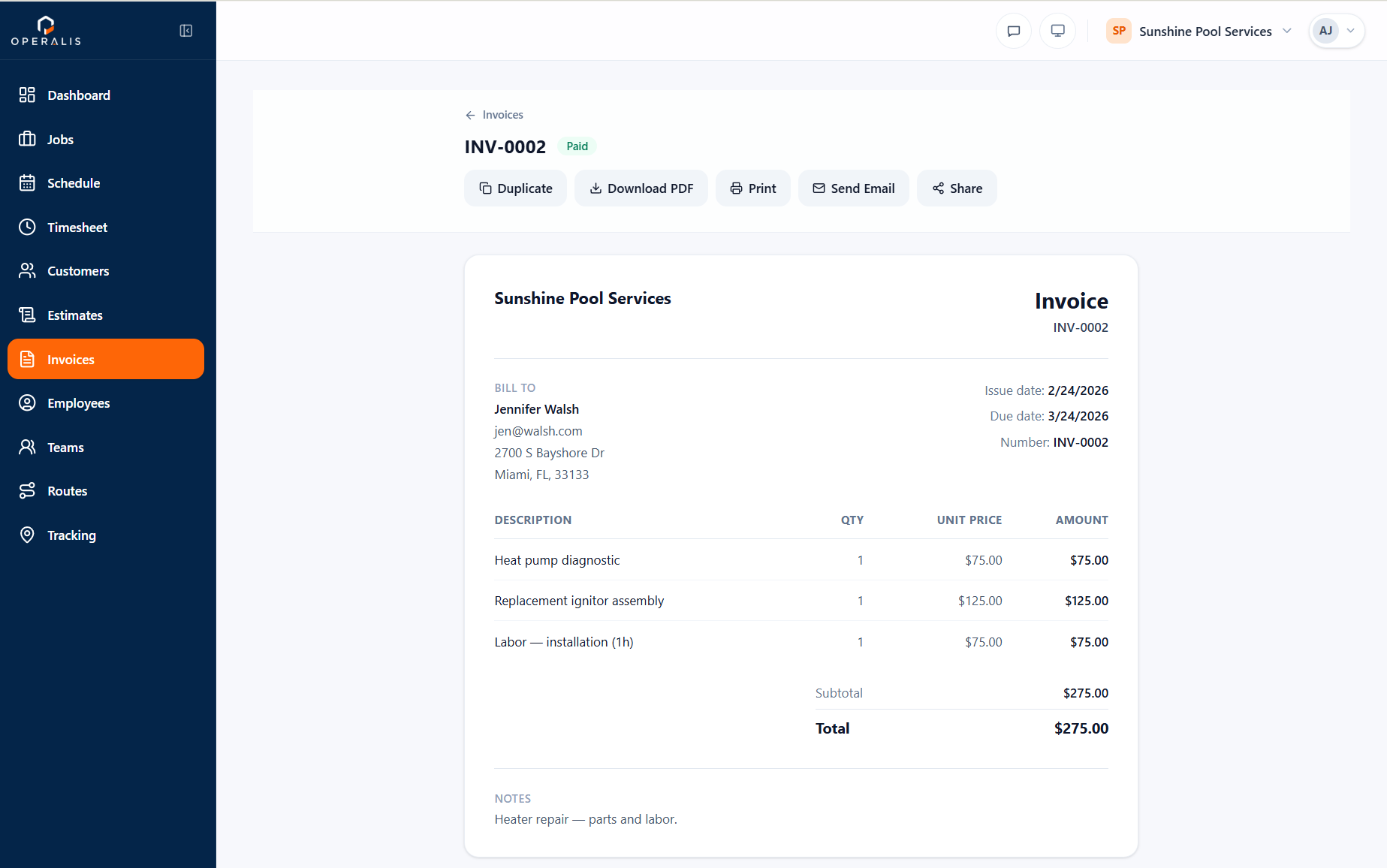The height and width of the screenshot is (868, 1387).
Task: Open the Routes section
Action: tap(106, 490)
